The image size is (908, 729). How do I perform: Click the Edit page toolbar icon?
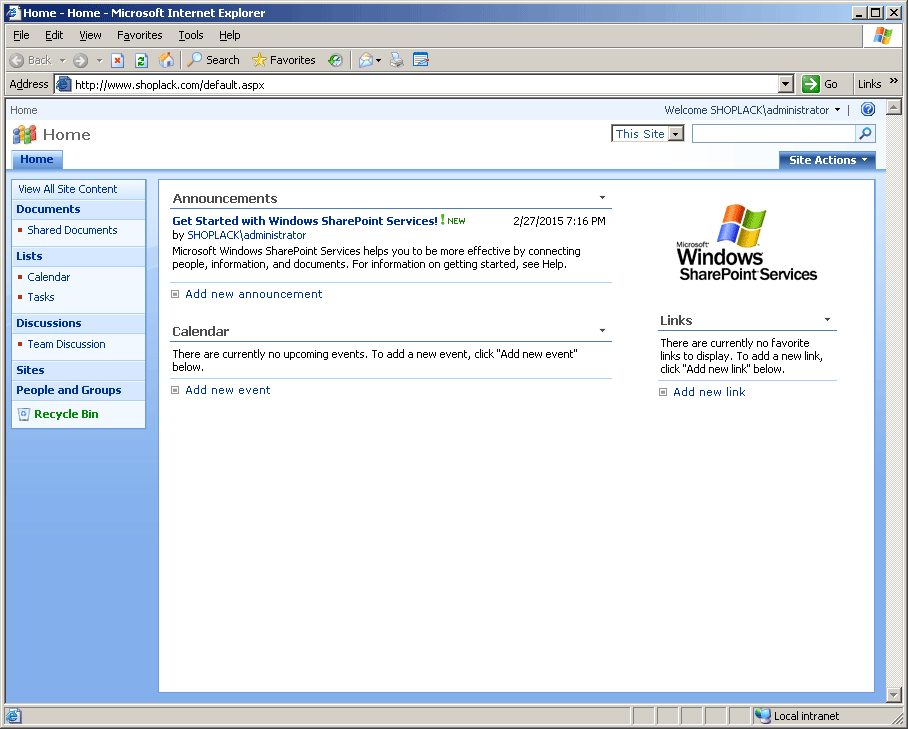421,60
